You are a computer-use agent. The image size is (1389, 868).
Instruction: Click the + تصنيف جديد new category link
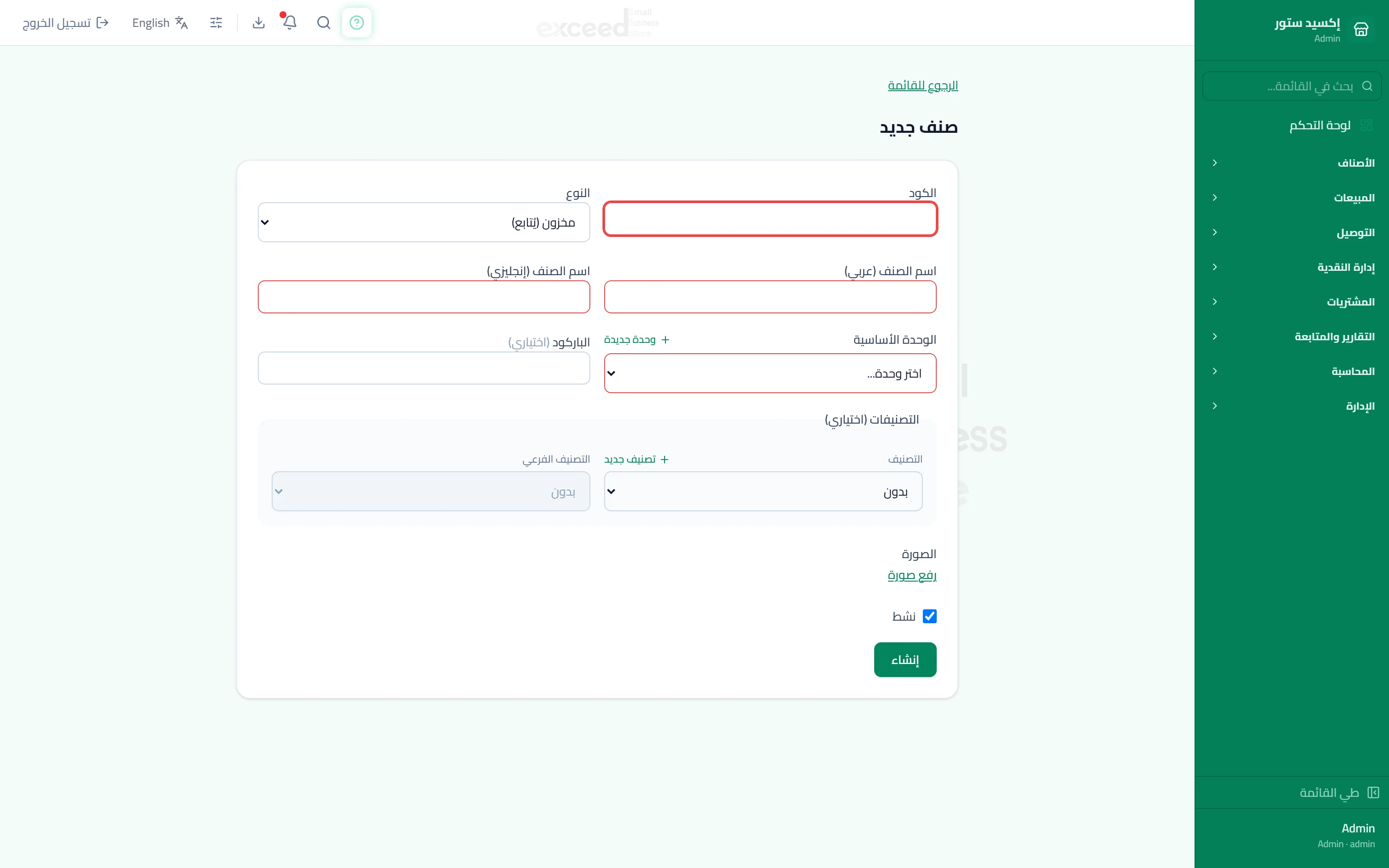point(636,459)
